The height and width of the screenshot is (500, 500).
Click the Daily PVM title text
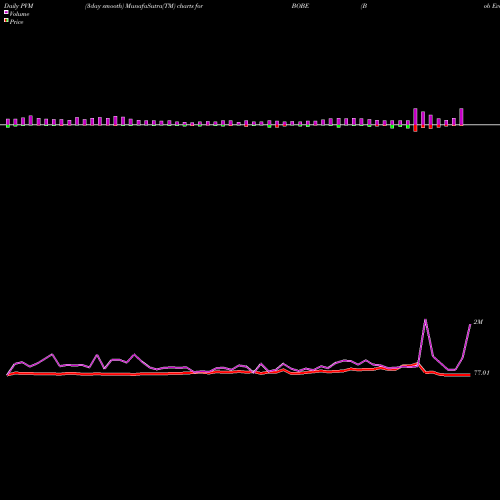click(x=19, y=6)
